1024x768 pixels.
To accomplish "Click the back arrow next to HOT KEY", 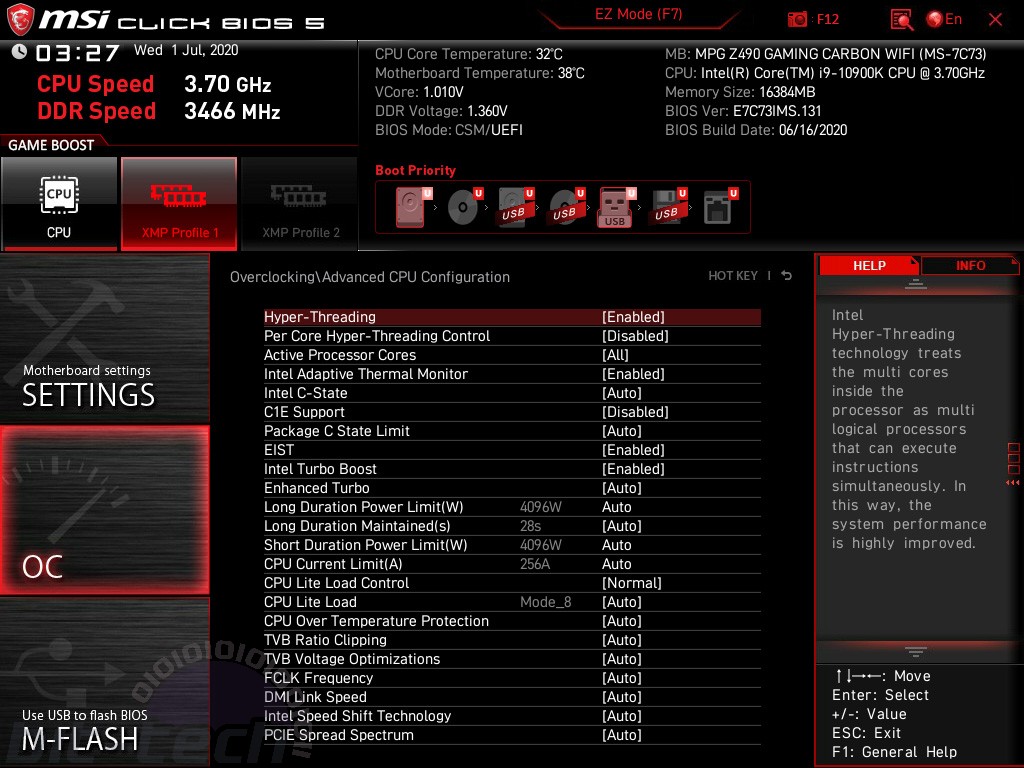I will 786,276.
